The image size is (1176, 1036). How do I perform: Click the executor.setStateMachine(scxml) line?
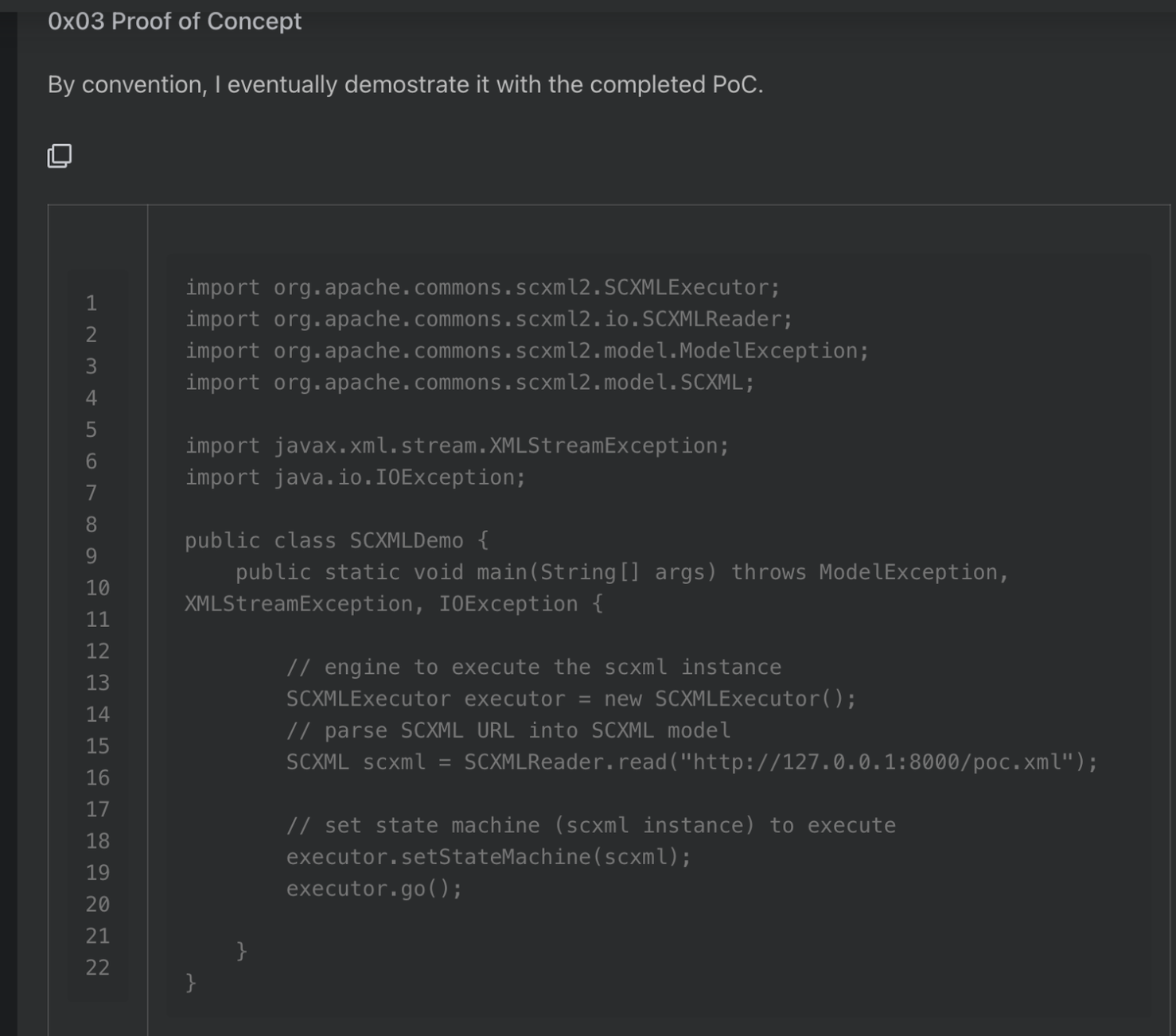[489, 857]
